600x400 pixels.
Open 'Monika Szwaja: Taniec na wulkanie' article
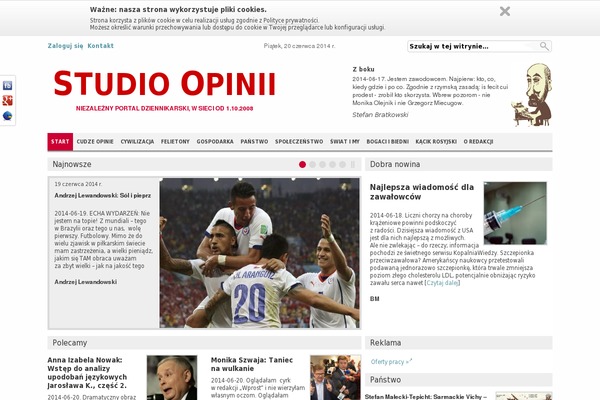click(x=252, y=364)
